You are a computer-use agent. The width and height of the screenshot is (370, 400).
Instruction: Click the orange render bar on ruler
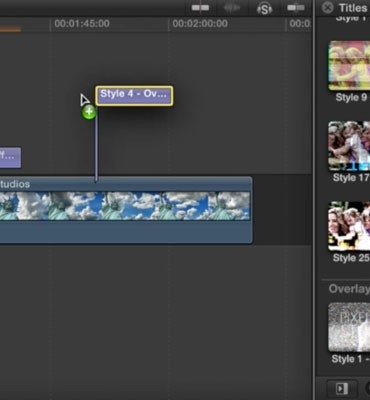(x=10, y=30)
